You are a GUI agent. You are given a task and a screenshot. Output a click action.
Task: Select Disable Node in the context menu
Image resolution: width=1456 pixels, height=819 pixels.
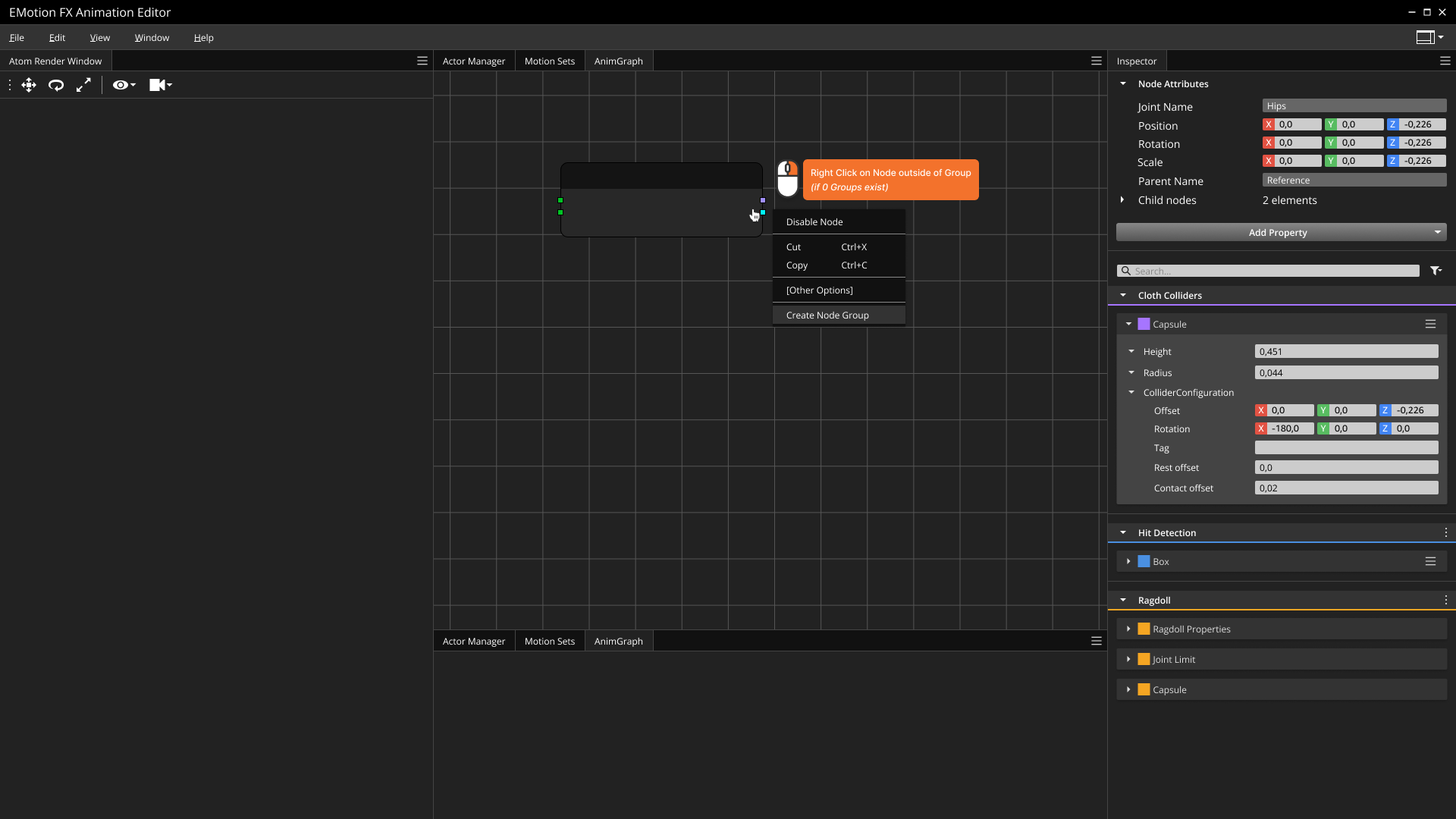pos(814,221)
